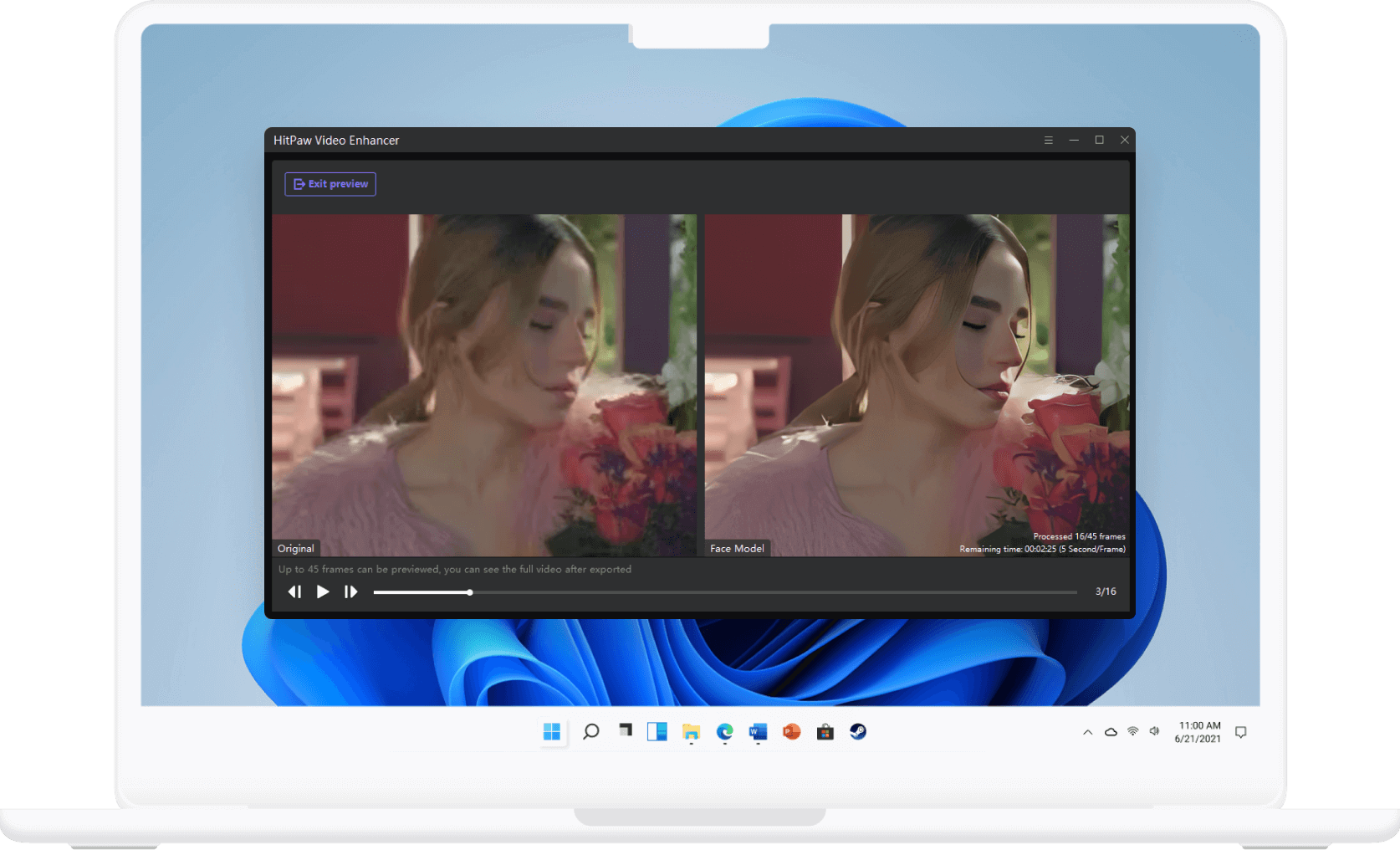Open Word from the taskbar
The image size is (1400, 850).
(x=758, y=732)
